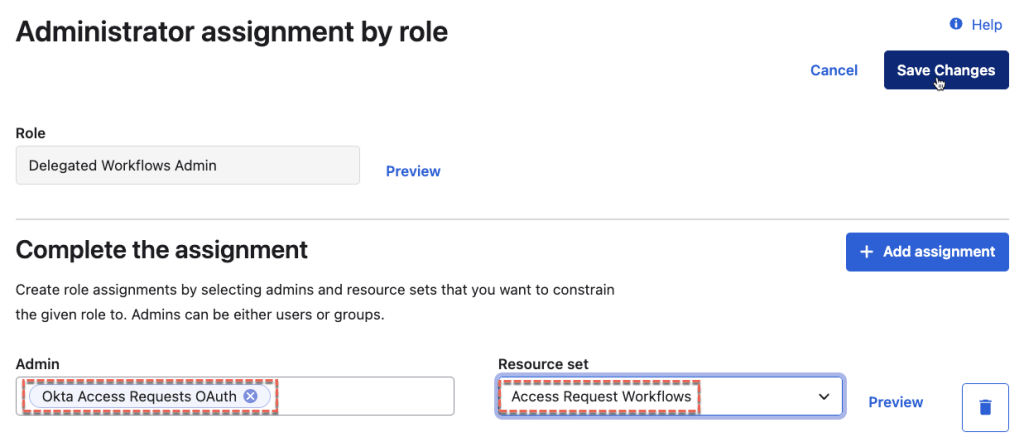Click the Save Changes button
Screen dimensions: 1024x442
click(945, 70)
